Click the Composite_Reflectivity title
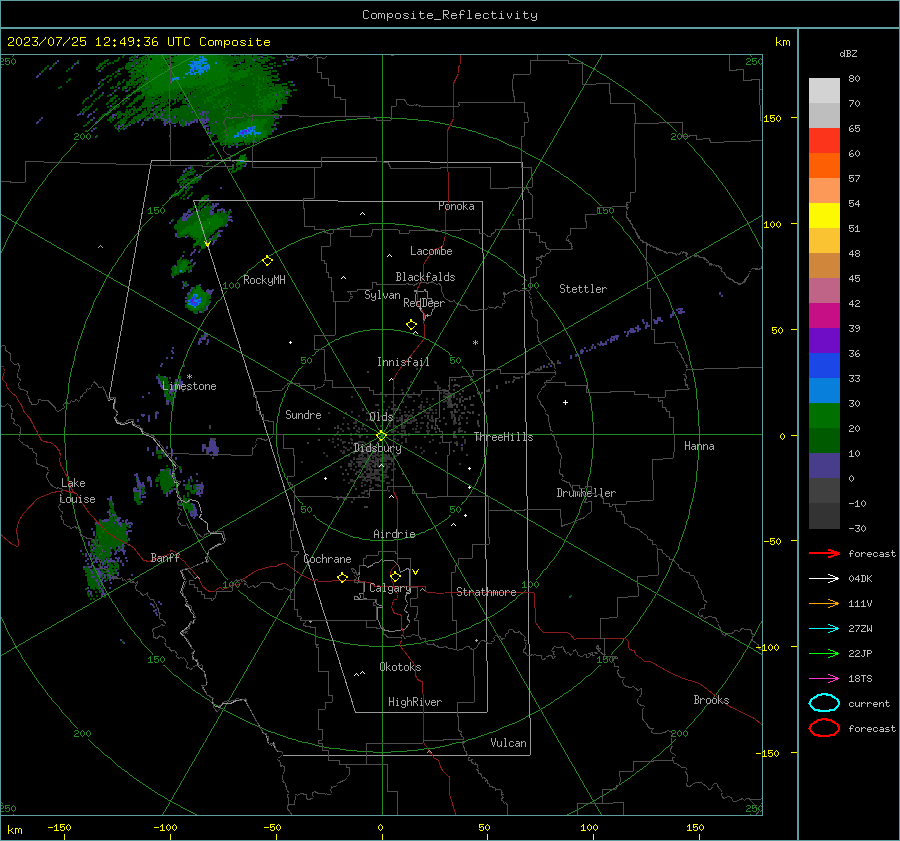 pyautogui.click(x=449, y=15)
